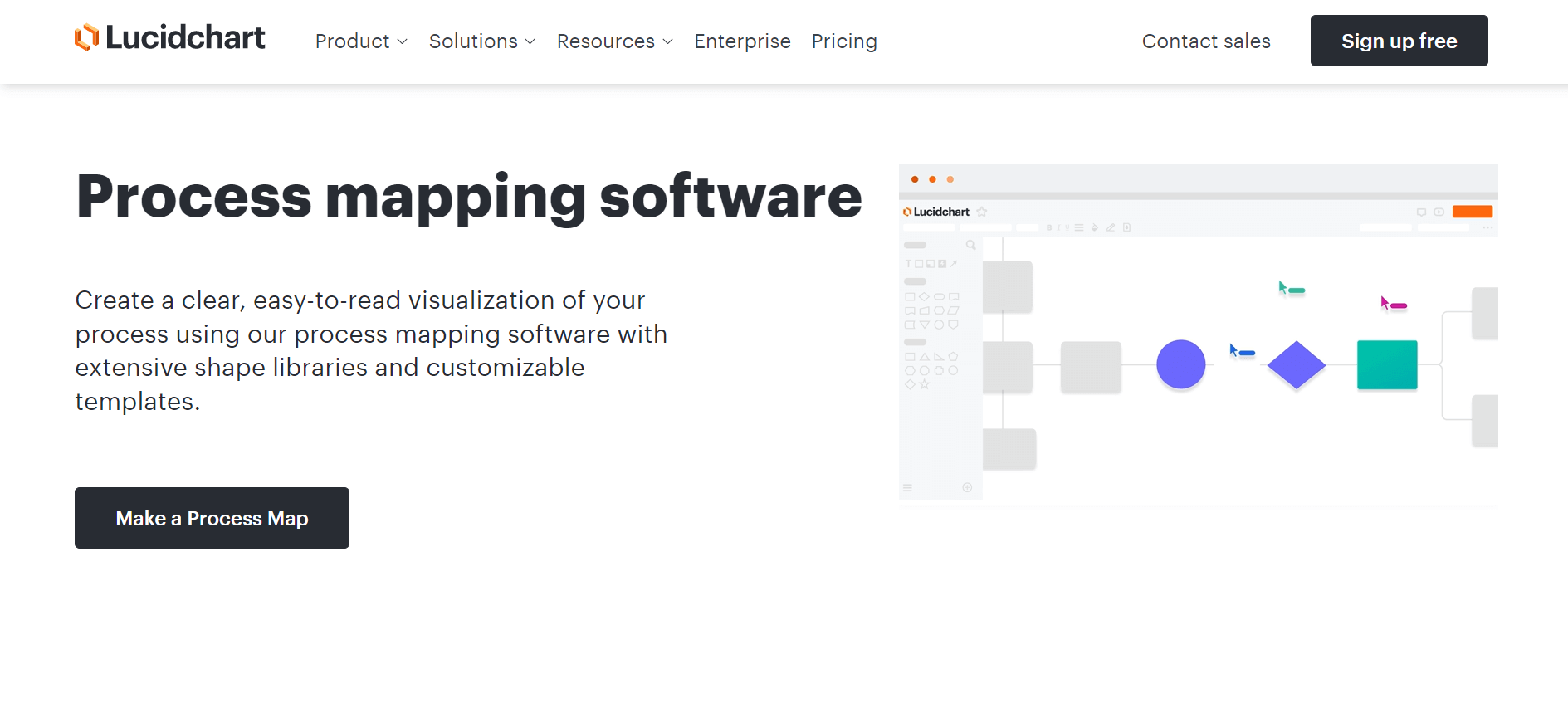The height and width of the screenshot is (703, 1568).
Task: Click the Make a Process Map button
Action: [x=212, y=518]
